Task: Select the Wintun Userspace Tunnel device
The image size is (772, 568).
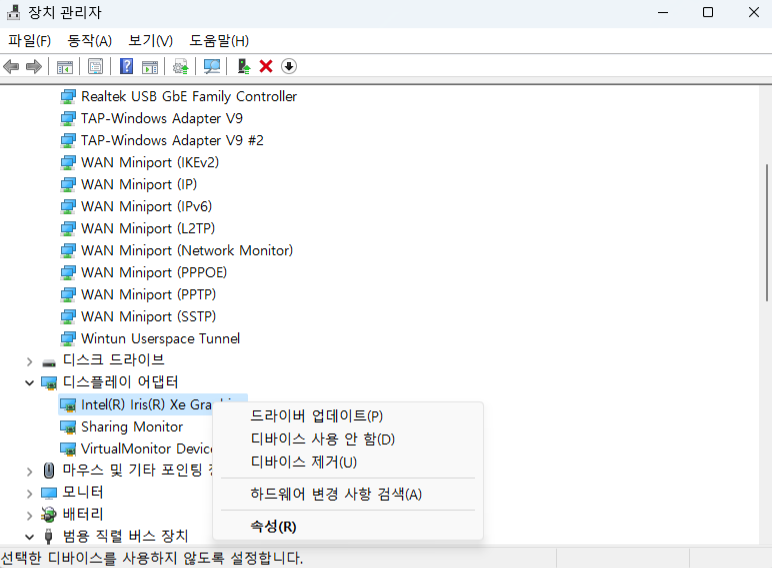Action: click(x=160, y=338)
